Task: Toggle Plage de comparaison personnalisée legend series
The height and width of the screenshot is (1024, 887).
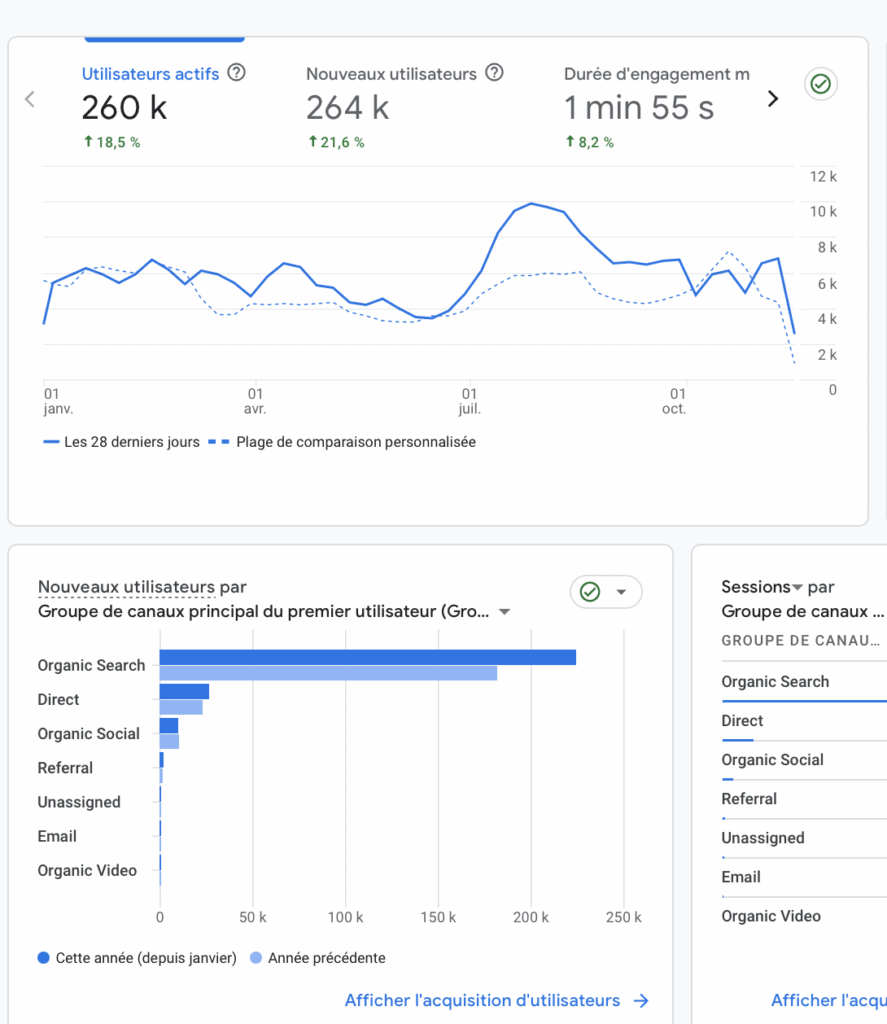Action: (x=355, y=442)
